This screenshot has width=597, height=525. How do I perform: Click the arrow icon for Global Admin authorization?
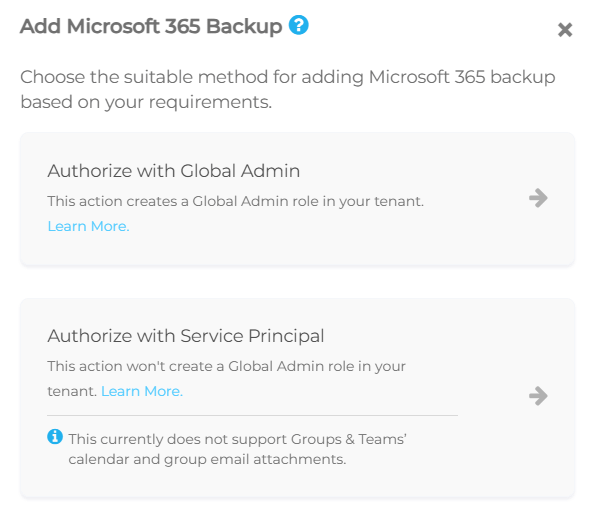538,198
